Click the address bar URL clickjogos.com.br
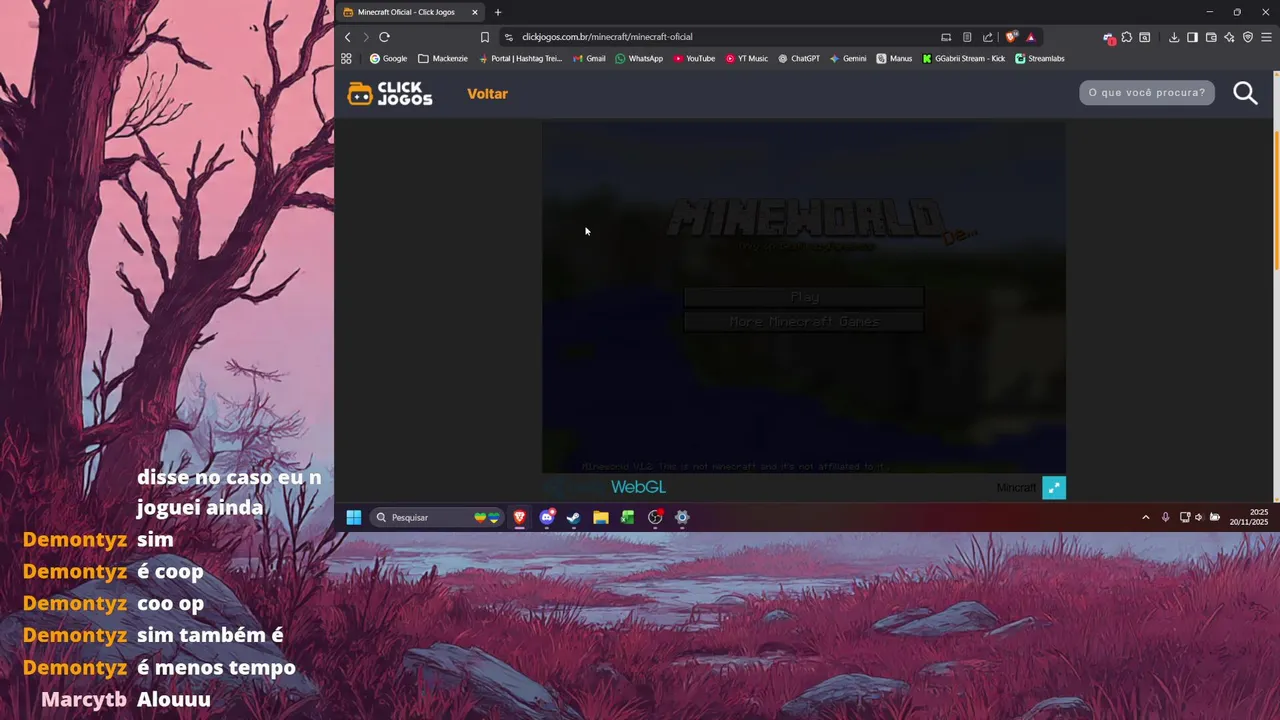 (607, 37)
